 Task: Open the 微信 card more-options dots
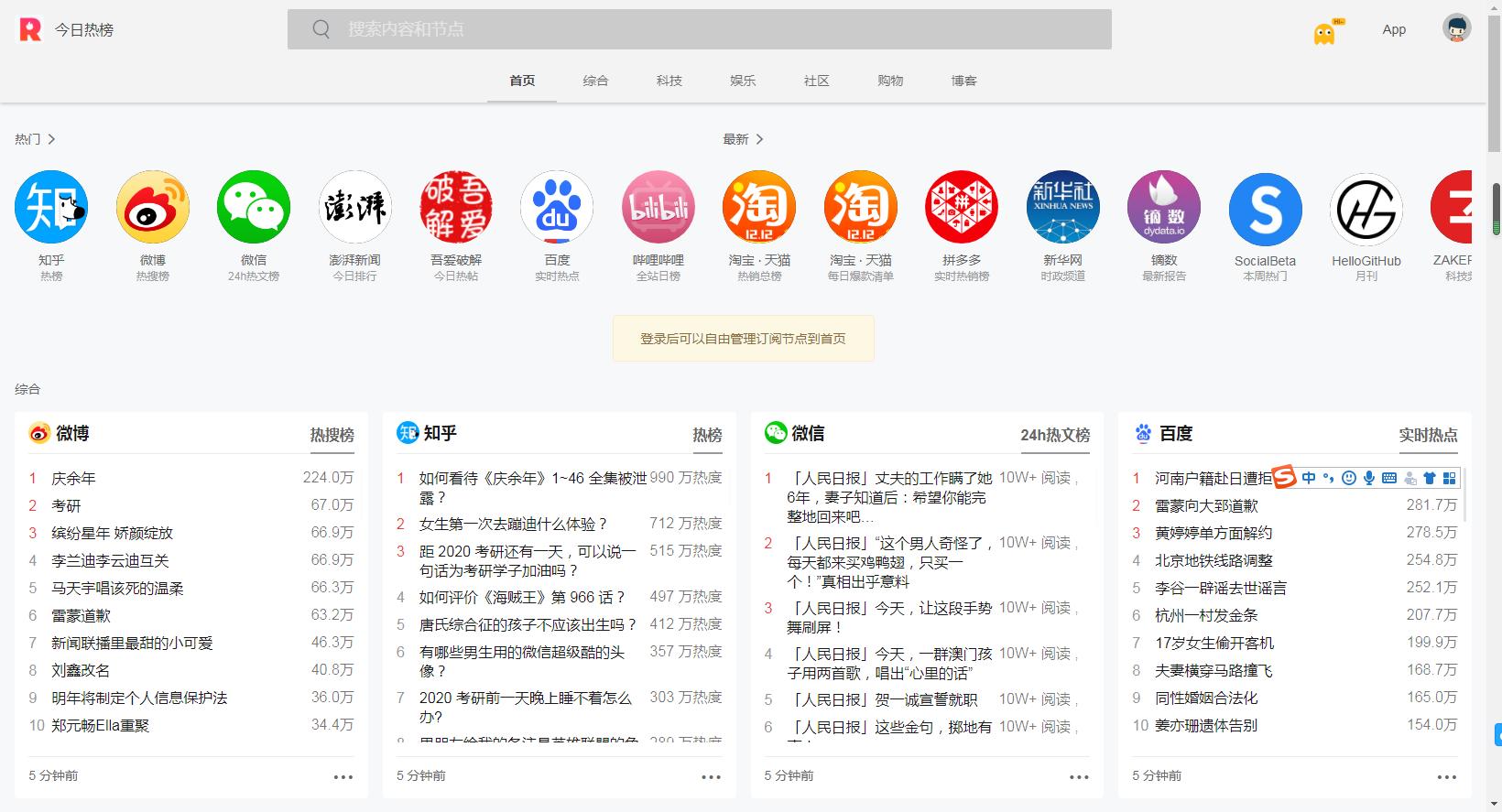pyautogui.click(x=1080, y=776)
